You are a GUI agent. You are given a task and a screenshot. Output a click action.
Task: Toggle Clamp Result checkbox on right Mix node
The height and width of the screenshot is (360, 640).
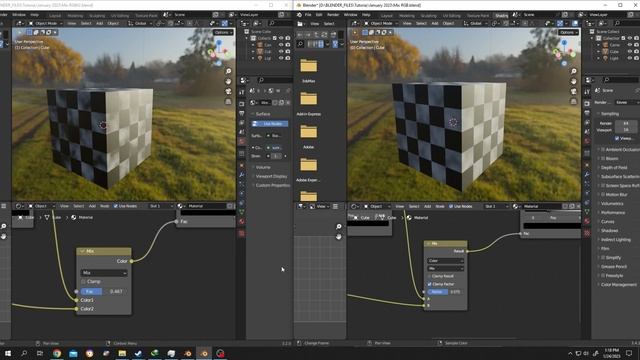(429, 276)
